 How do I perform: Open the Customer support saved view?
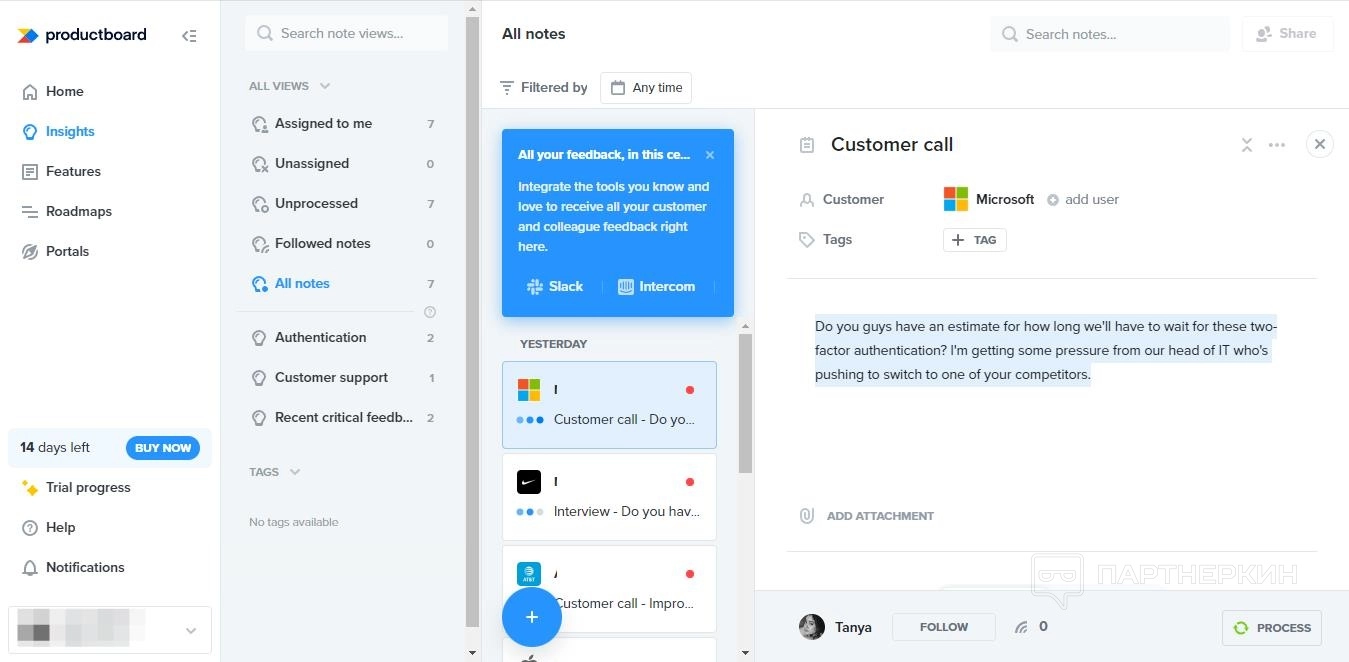(x=342, y=377)
